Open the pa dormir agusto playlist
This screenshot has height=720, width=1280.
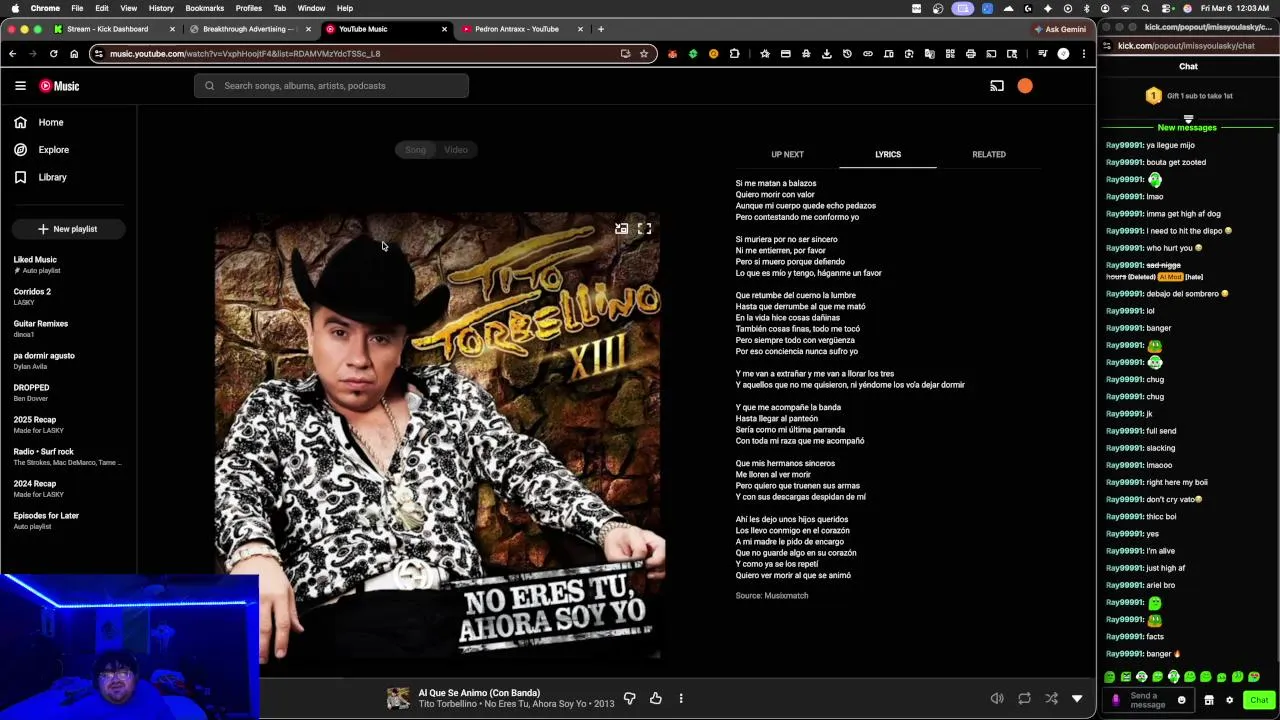click(x=68, y=361)
